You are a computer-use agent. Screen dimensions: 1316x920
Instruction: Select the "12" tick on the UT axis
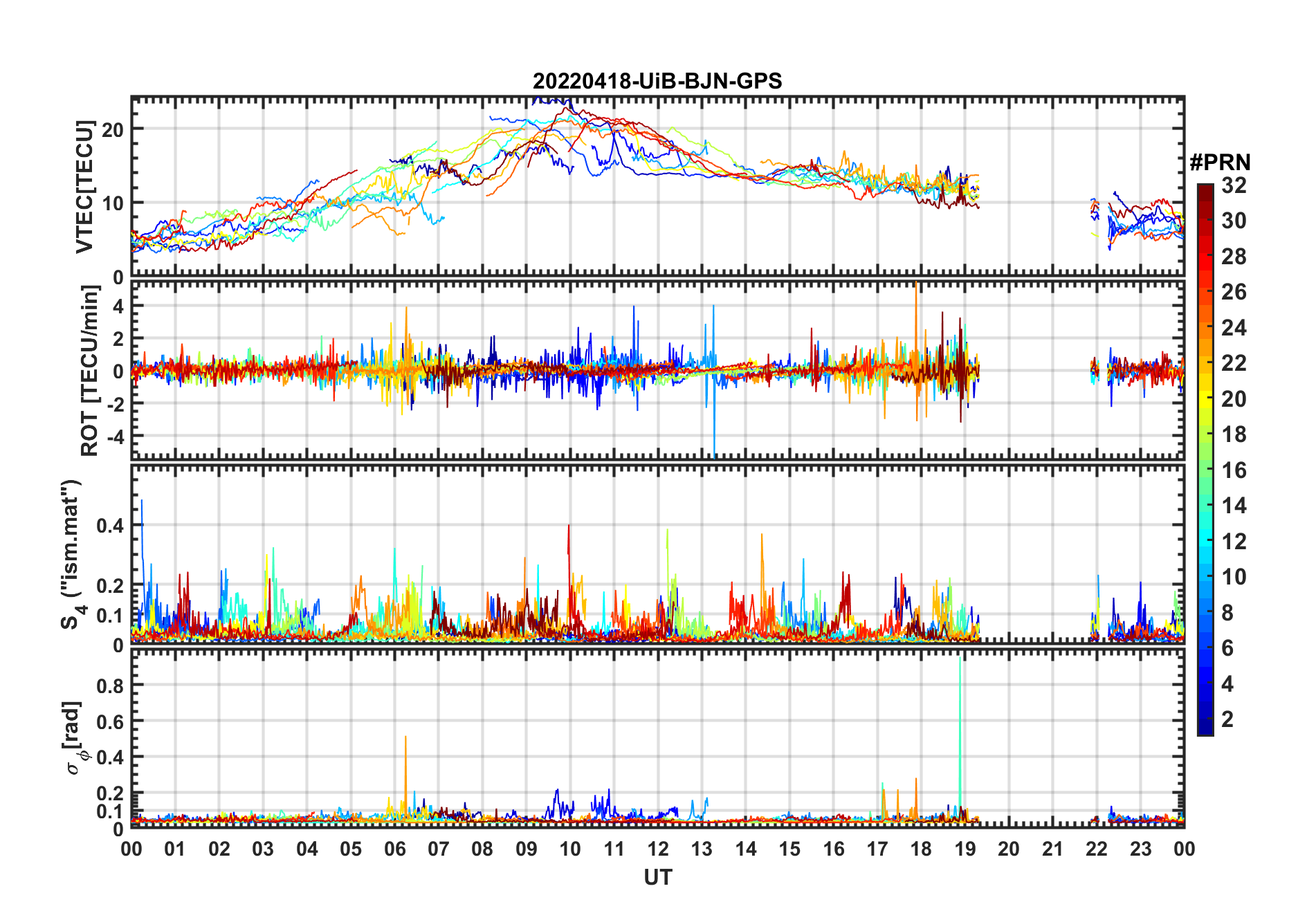pyautogui.click(x=658, y=849)
